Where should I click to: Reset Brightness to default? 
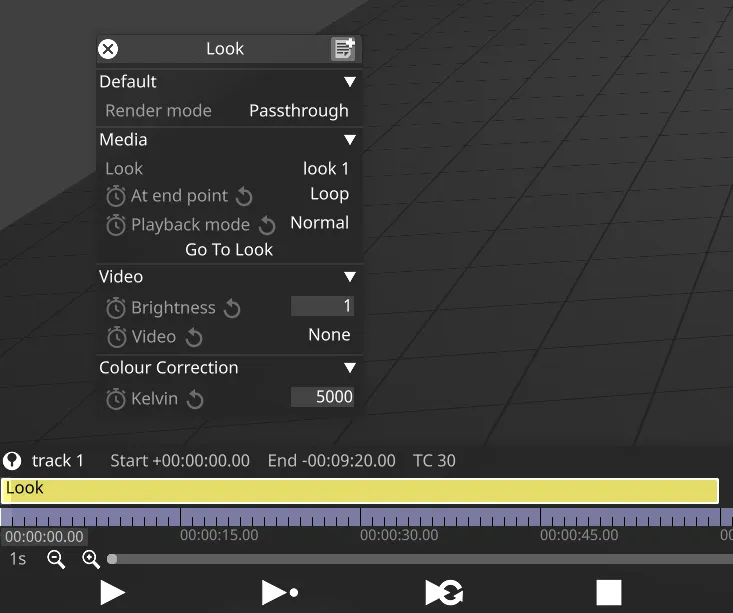pyautogui.click(x=232, y=308)
